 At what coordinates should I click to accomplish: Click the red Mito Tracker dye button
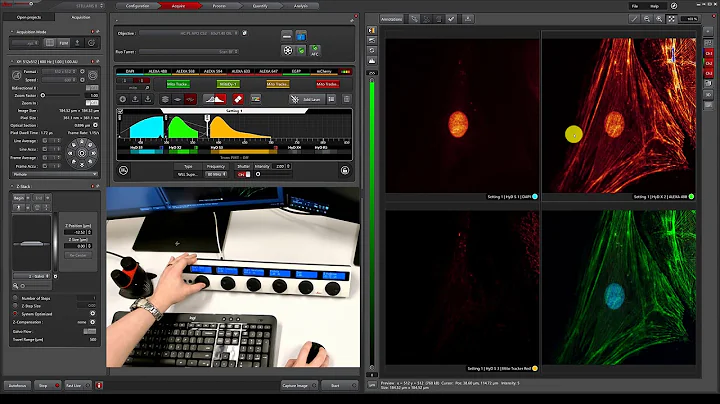tap(327, 84)
